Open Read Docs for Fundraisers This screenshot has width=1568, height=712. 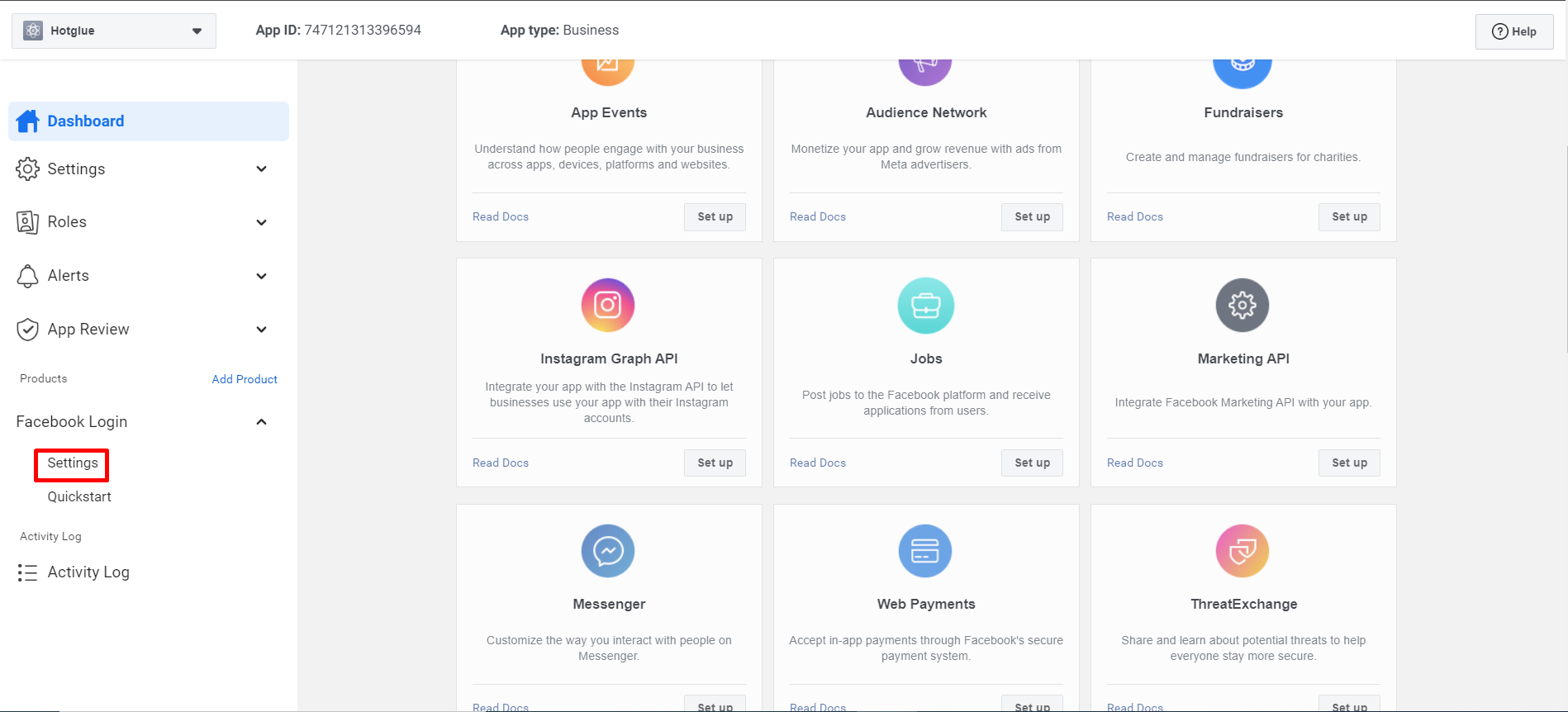[x=1135, y=216]
